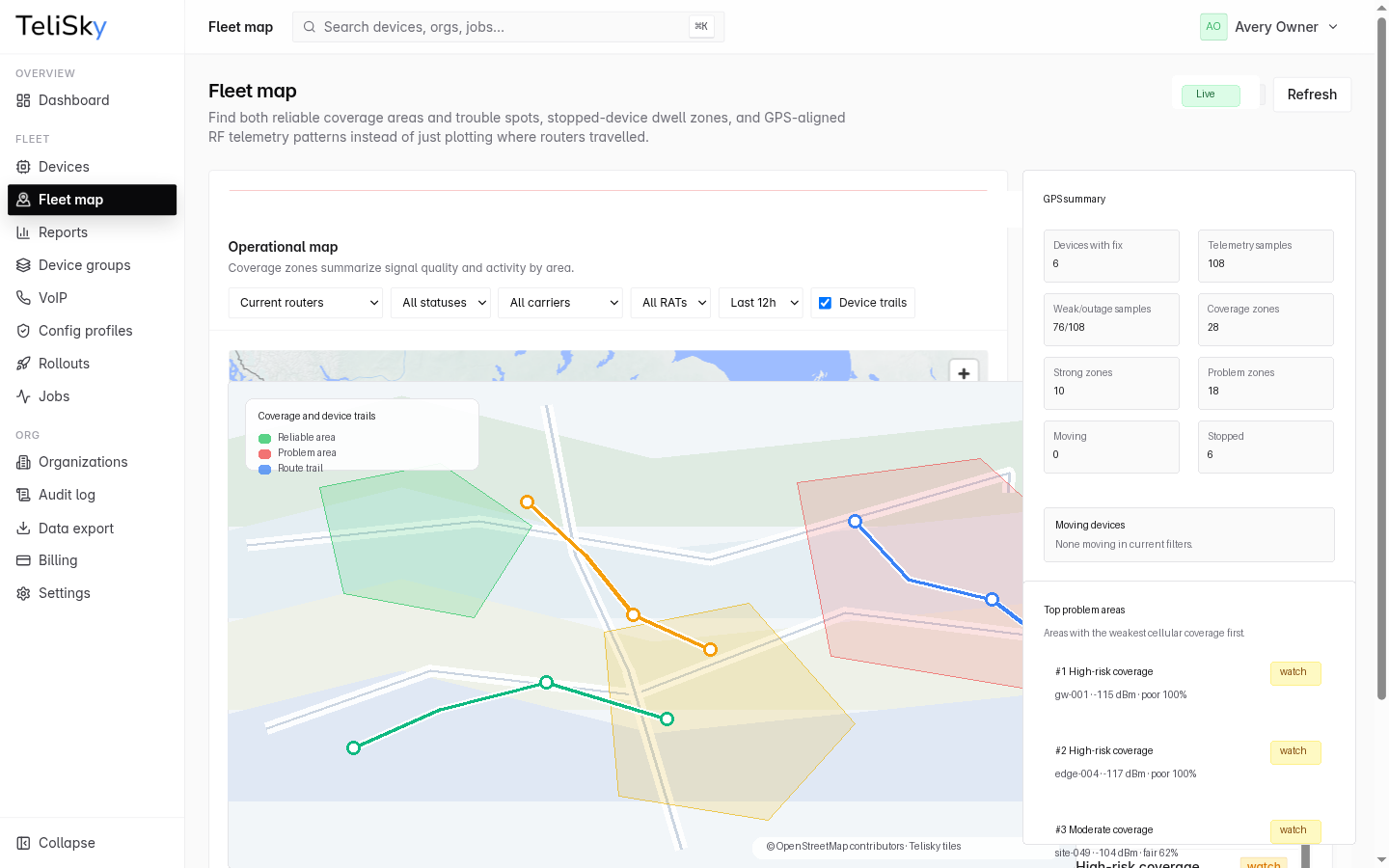Click watch badge for #2 High-risk coverage
1389x868 pixels.
point(1294,751)
